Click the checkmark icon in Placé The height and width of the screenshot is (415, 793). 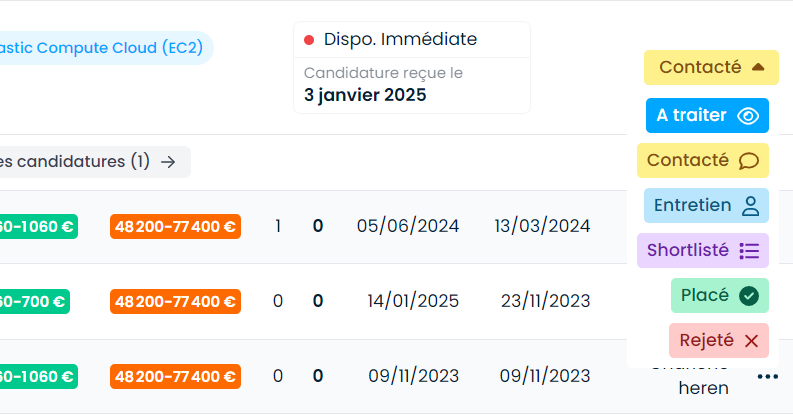click(x=749, y=296)
